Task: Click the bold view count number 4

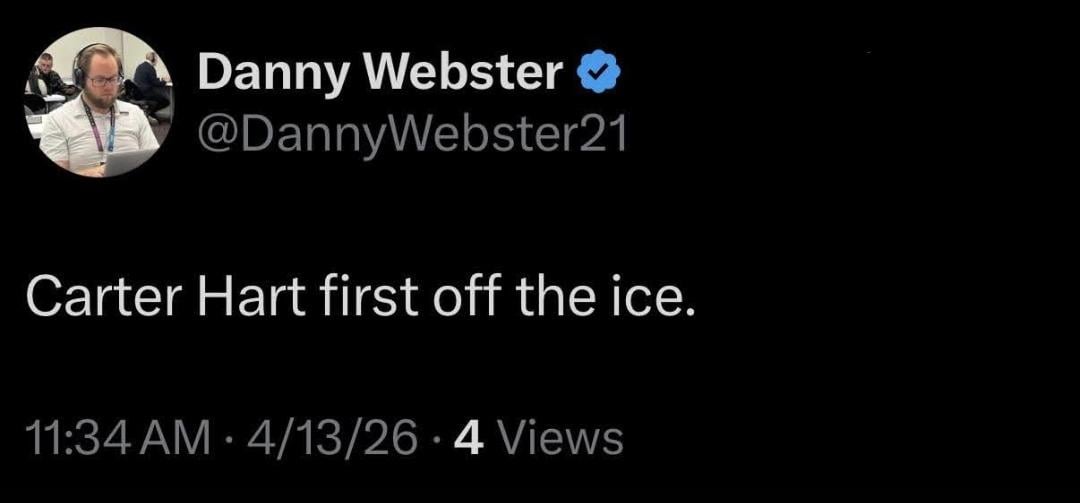Action: [465, 438]
